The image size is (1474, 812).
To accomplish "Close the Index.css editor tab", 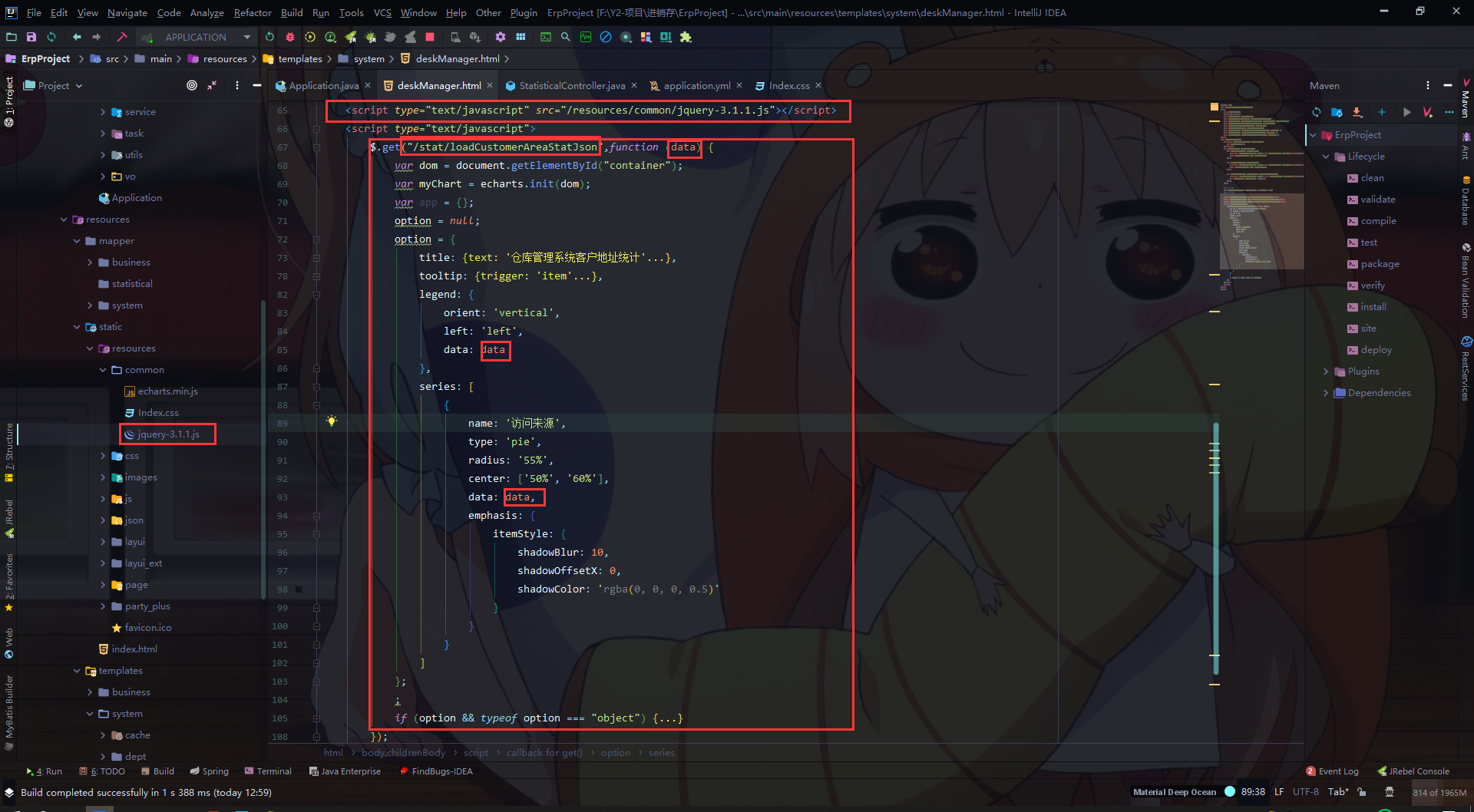I will click(x=818, y=85).
